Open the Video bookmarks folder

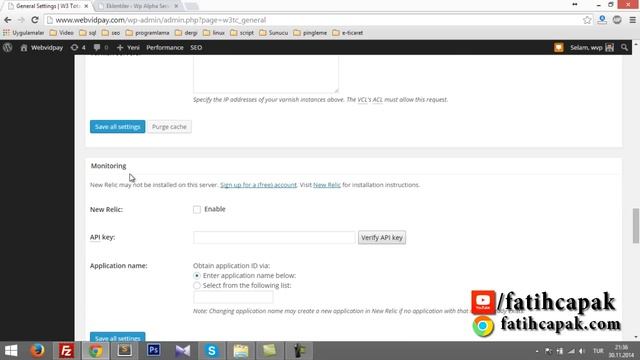point(61,33)
